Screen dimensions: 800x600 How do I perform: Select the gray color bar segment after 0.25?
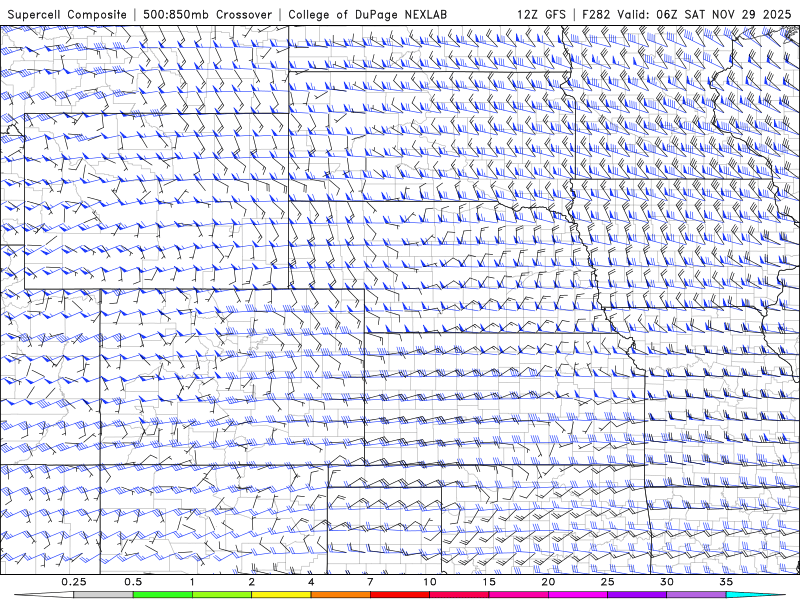(103, 595)
